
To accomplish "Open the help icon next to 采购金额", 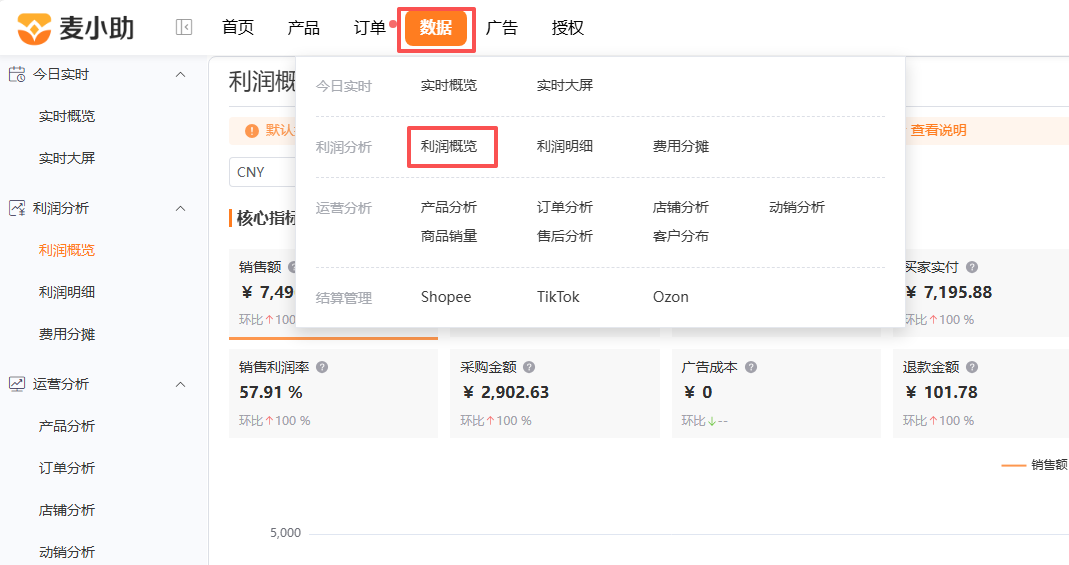I will 529,367.
